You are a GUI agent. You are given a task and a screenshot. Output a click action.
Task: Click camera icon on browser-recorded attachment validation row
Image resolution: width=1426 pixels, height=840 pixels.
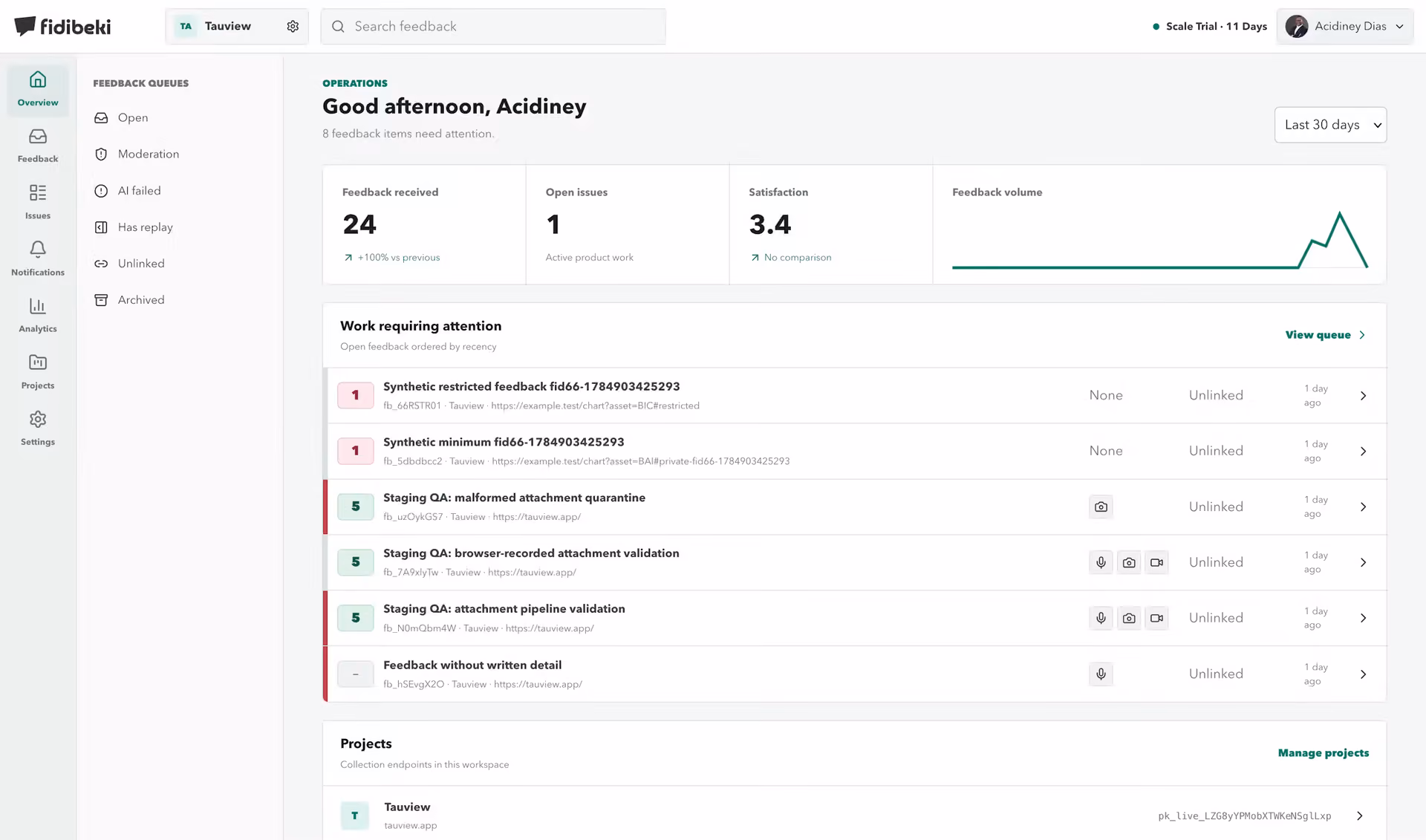(1129, 562)
